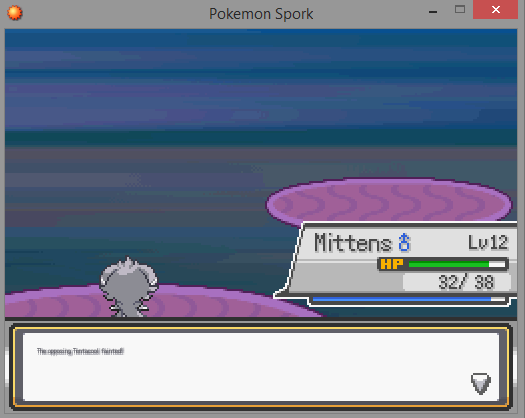Close the Pokemon Spork window
525x418 pixels.
click(496, 9)
